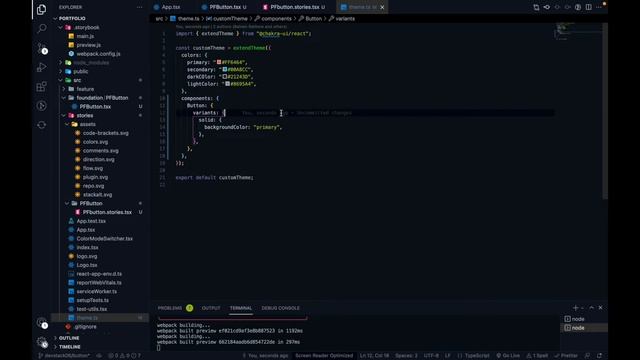Open webpack.config.js in the explorer
Screen dimensions: 640x360
[x=98, y=54]
